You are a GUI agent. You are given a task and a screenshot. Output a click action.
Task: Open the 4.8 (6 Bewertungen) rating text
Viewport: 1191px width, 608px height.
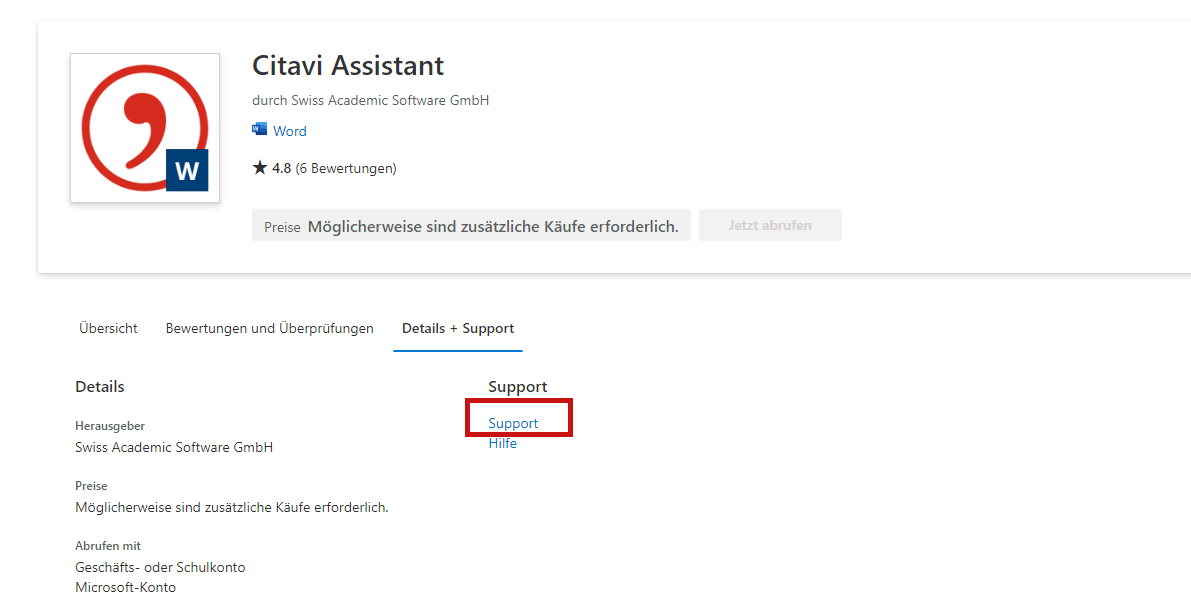click(x=334, y=168)
